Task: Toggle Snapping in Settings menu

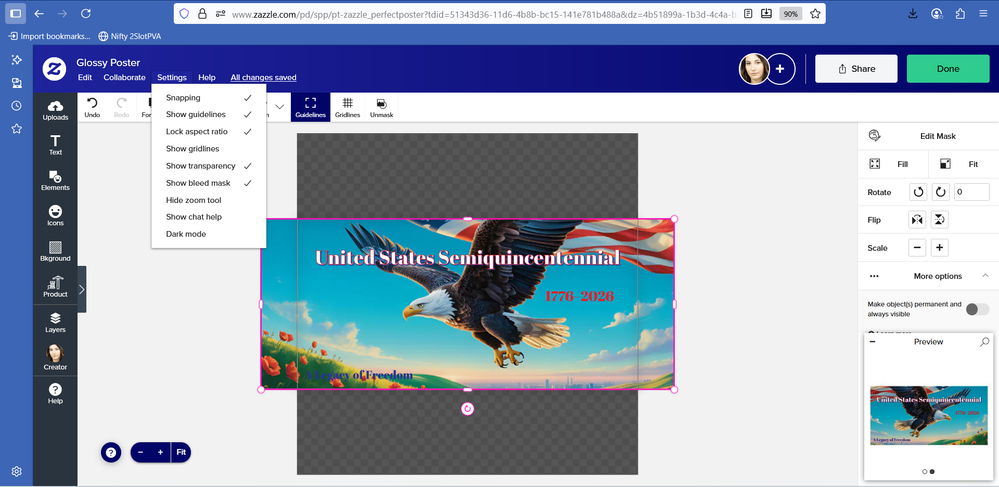Action: [184, 98]
